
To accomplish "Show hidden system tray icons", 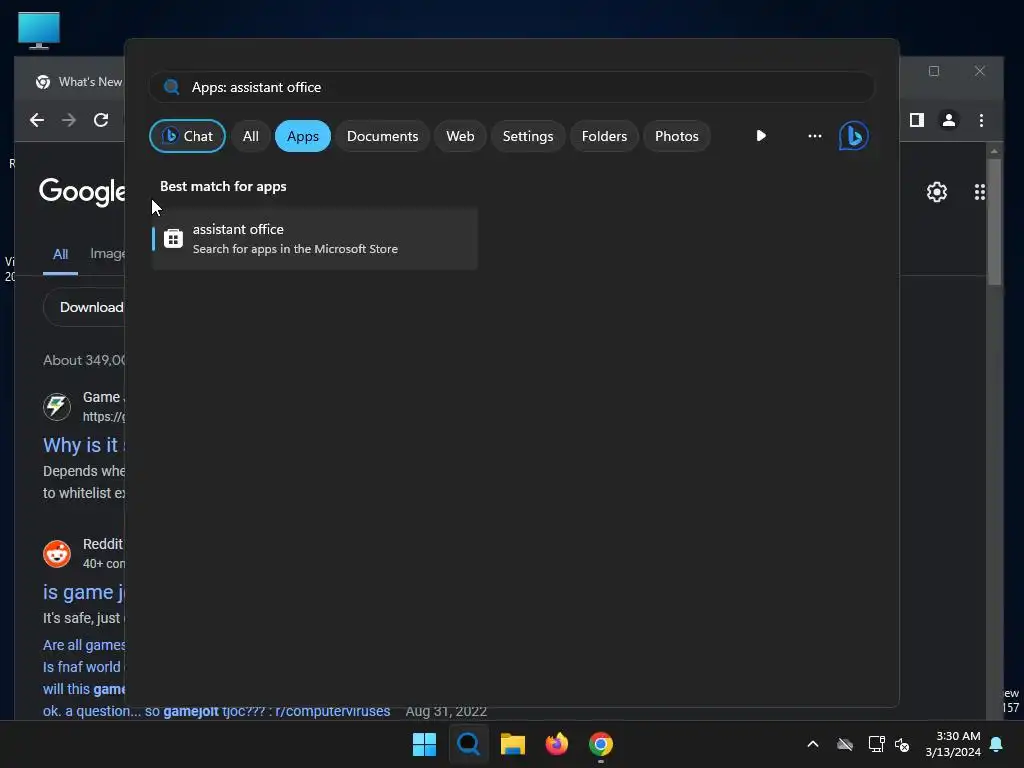I will 813,744.
